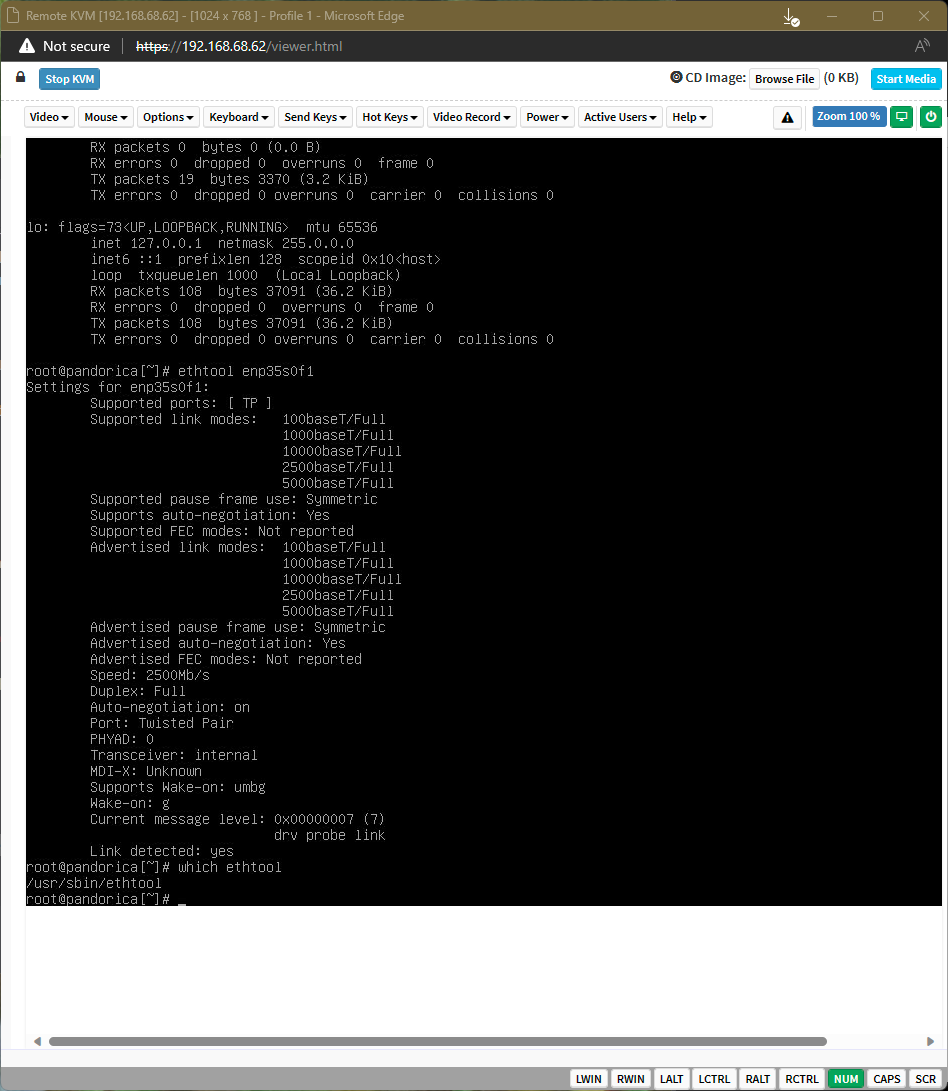948x1091 pixels.
Task: Open the Send Keys dropdown
Action: [x=315, y=117]
